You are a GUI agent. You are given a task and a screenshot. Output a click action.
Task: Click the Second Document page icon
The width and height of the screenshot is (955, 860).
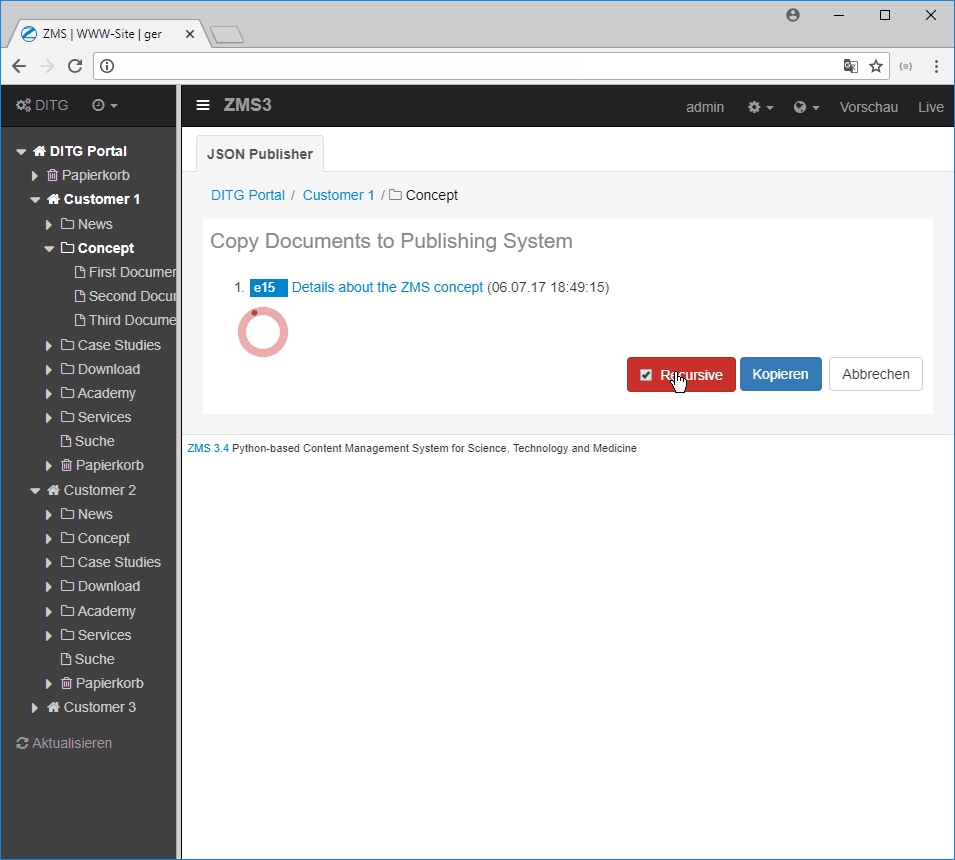tap(80, 296)
